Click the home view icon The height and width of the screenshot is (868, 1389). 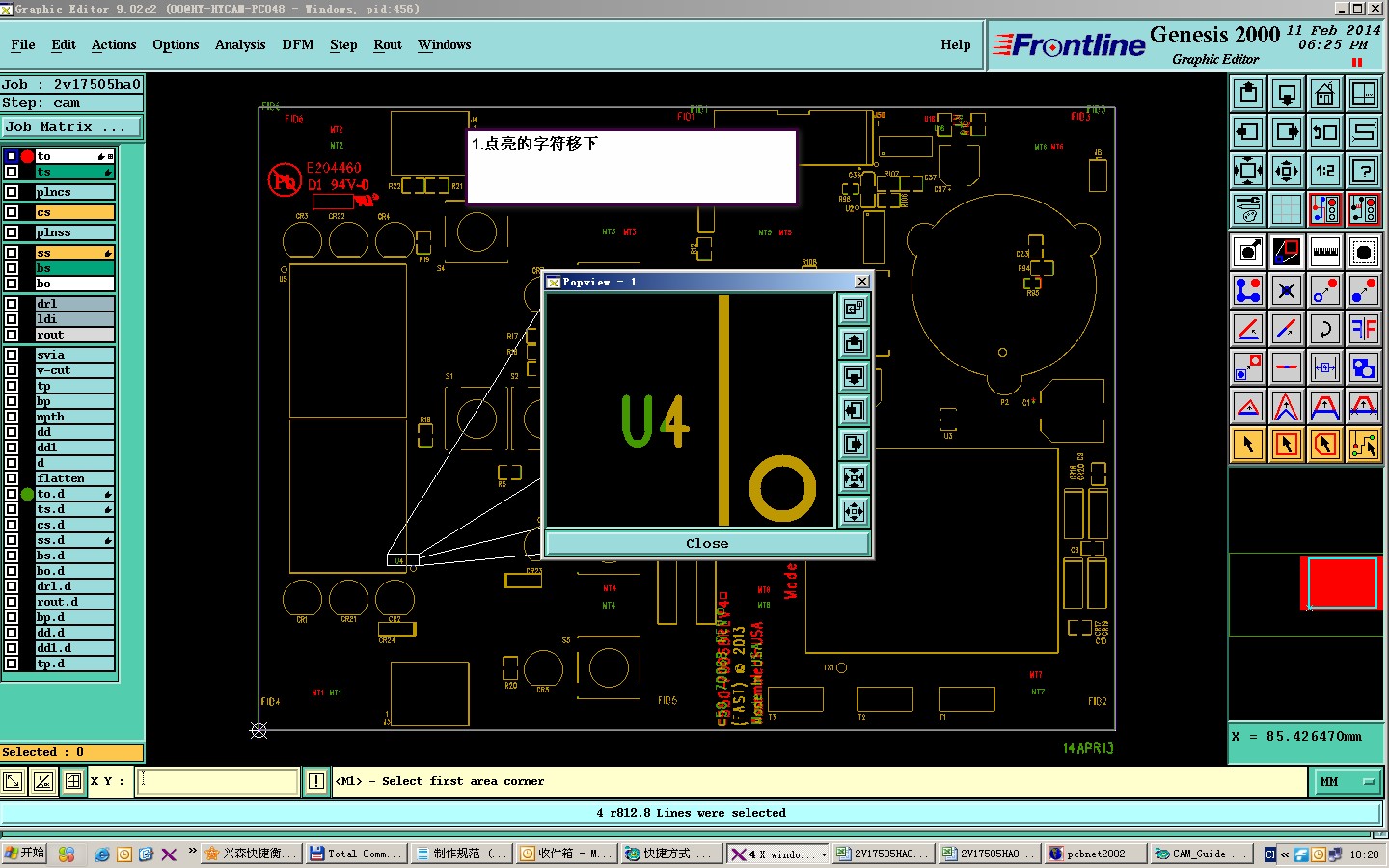point(1325,94)
